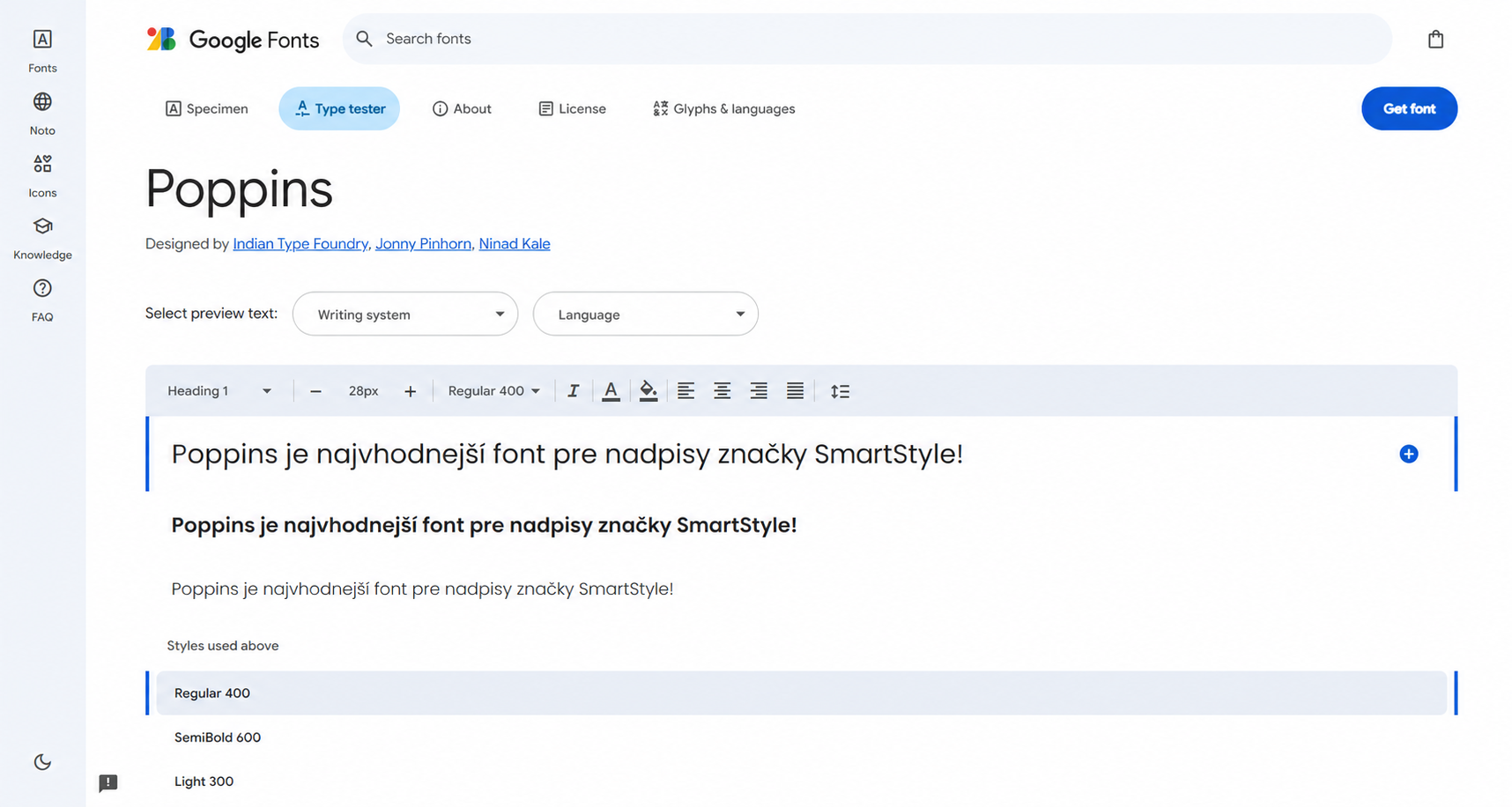Increase font size with the plus button
Screen dimensions: 1512x807
click(x=410, y=391)
